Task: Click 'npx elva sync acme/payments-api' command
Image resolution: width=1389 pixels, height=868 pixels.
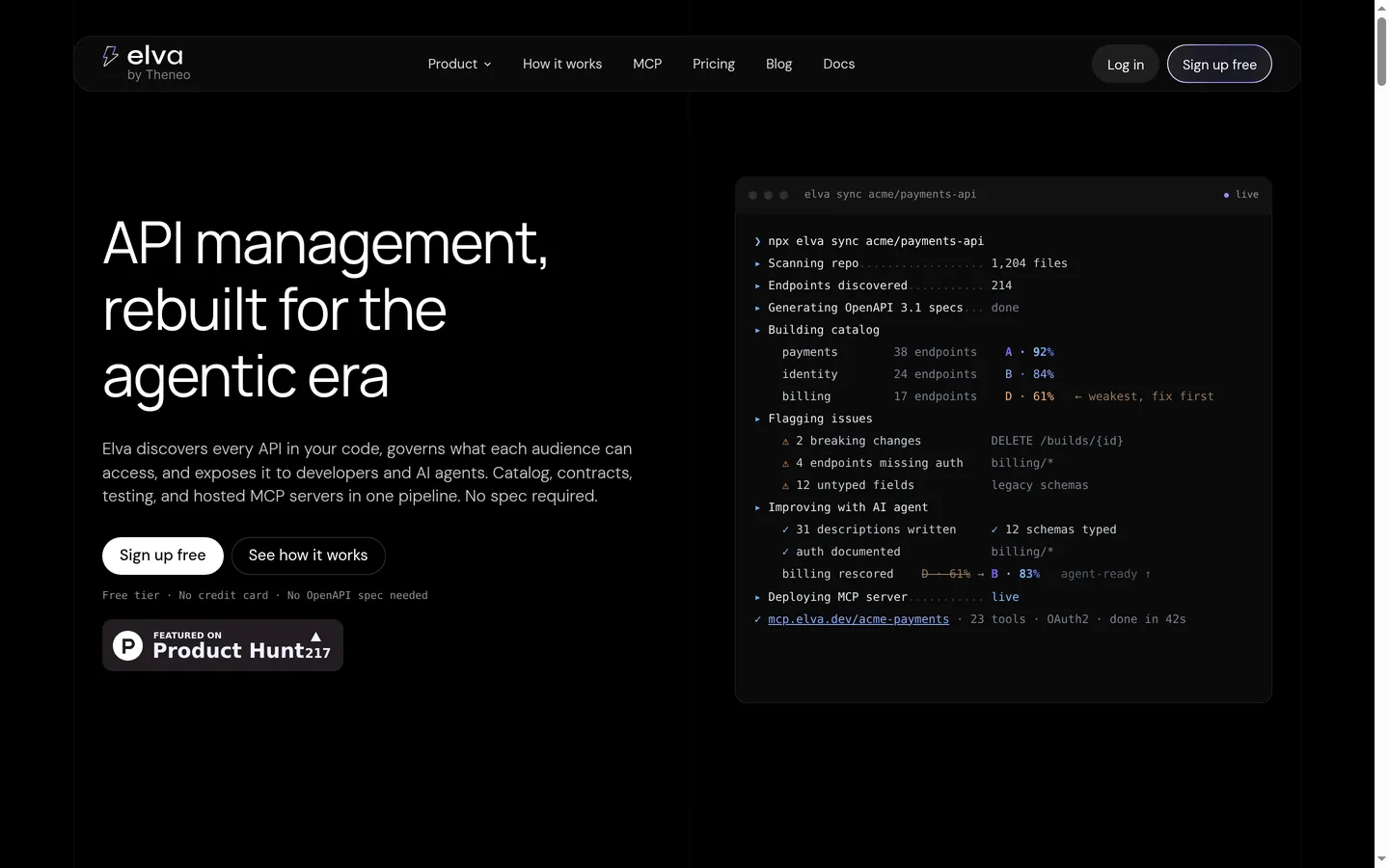Action: pyautogui.click(x=876, y=241)
